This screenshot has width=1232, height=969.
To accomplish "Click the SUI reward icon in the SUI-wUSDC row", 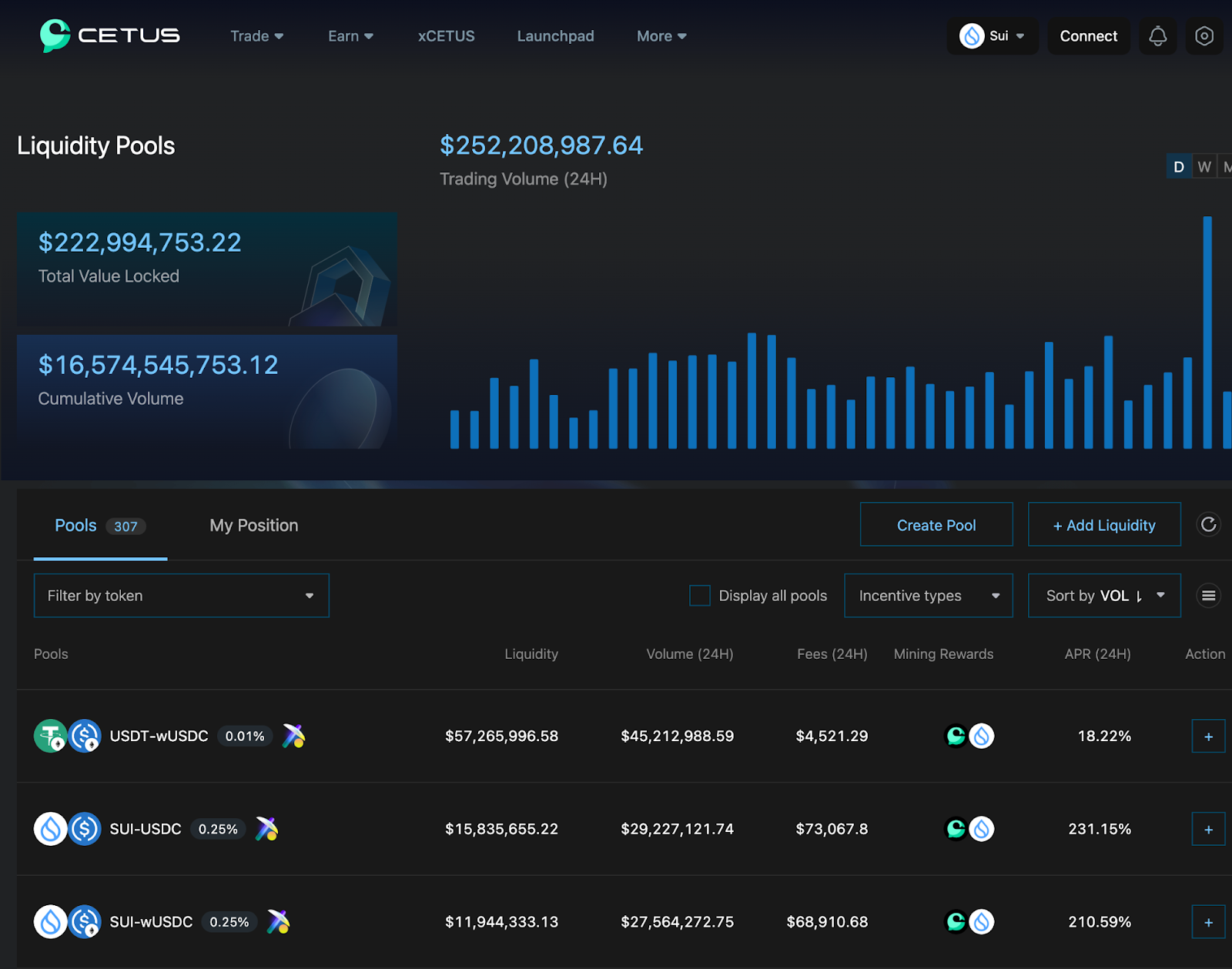I will [x=981, y=921].
